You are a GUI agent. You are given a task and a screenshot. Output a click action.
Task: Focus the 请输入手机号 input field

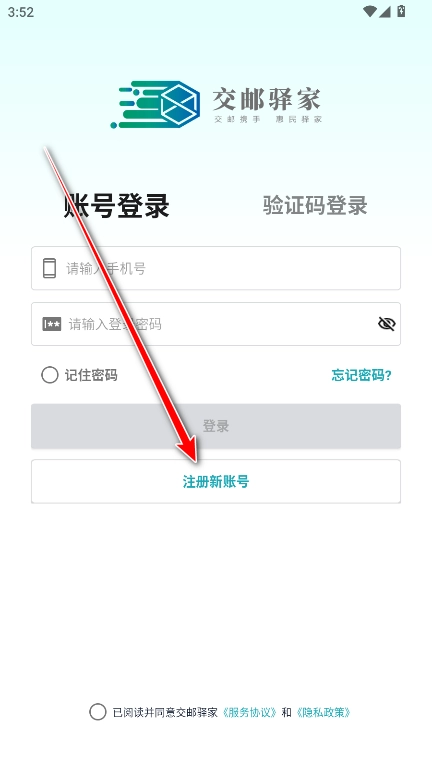[x=216, y=268]
